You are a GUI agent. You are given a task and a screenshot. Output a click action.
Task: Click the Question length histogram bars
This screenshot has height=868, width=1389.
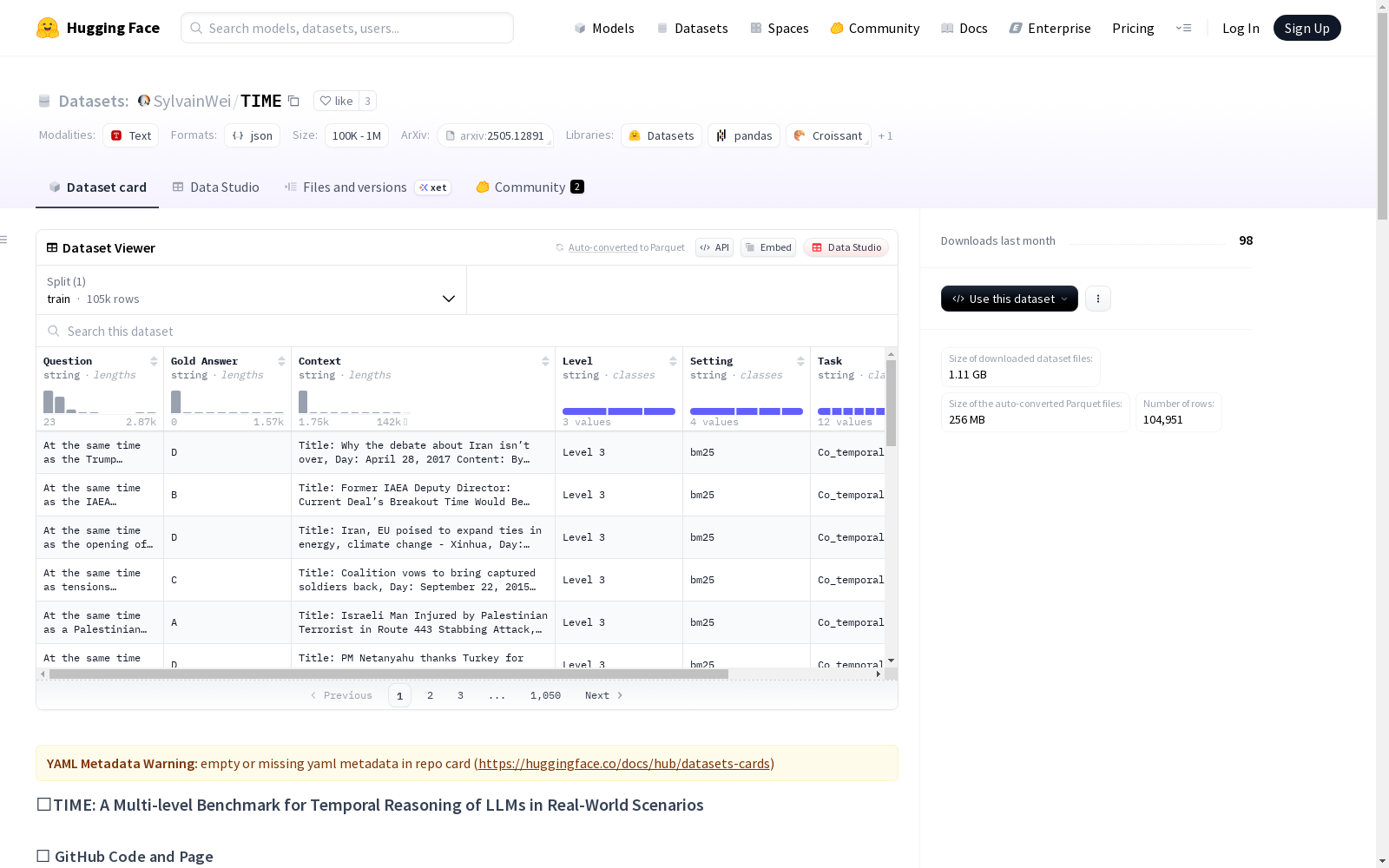100,401
